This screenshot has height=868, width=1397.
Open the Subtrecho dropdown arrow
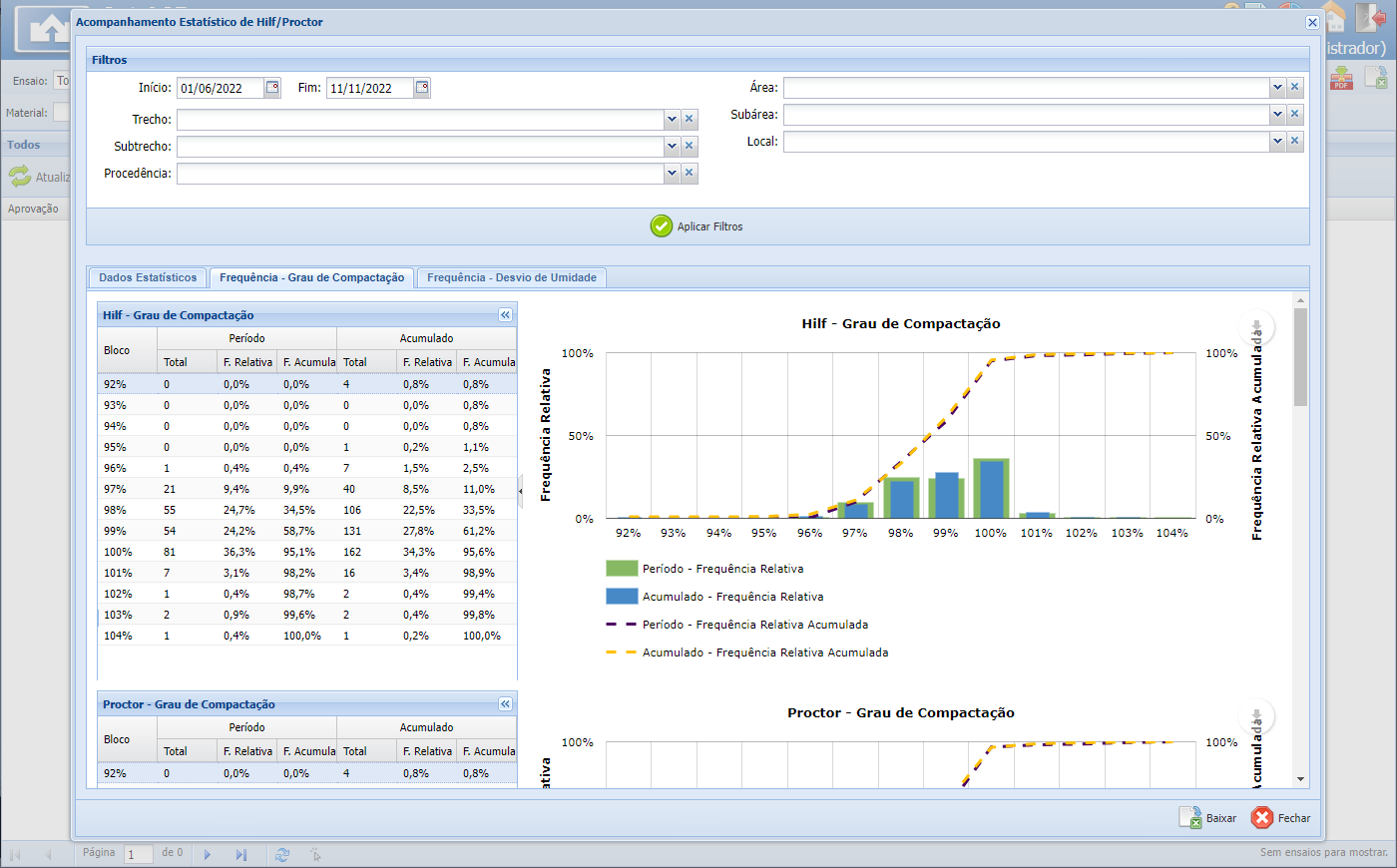(672, 146)
